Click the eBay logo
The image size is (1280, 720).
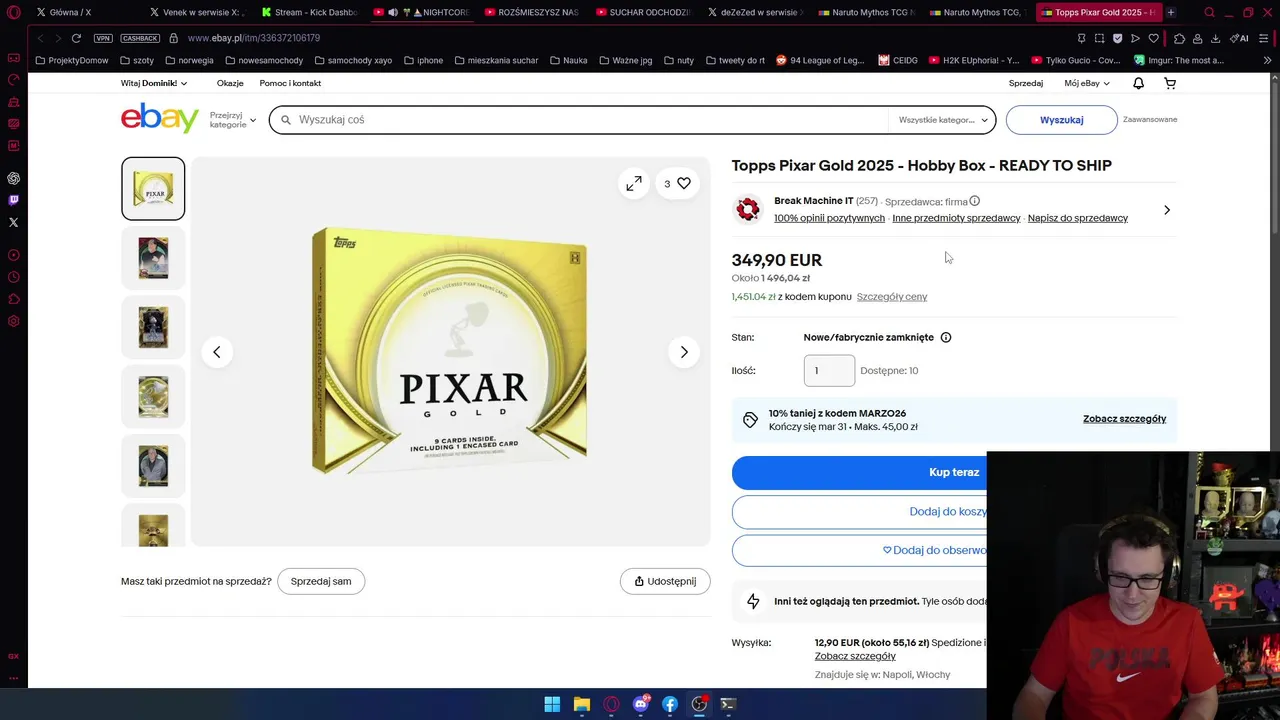point(160,118)
